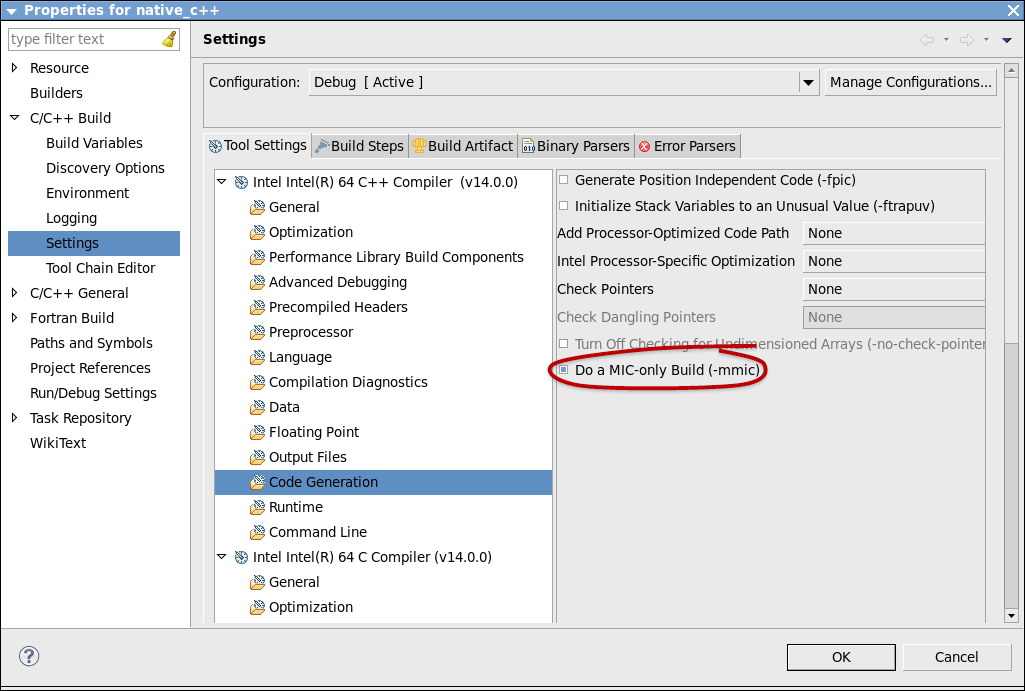The image size is (1025, 691).
Task: Click the Intel 64 C Compiler icon
Action: [241, 558]
